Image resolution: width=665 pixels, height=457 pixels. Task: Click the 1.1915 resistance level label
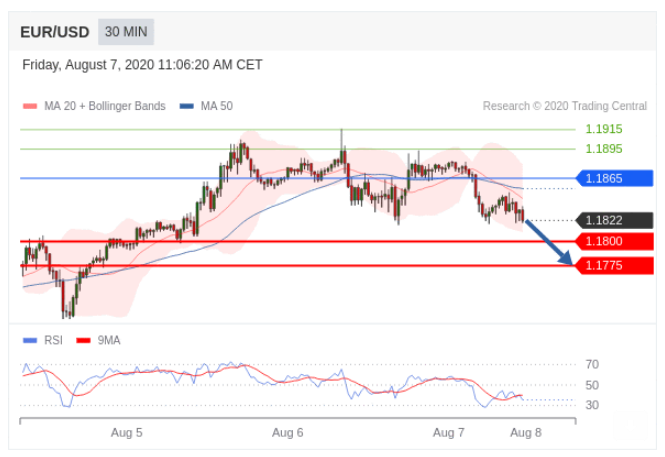pos(604,129)
